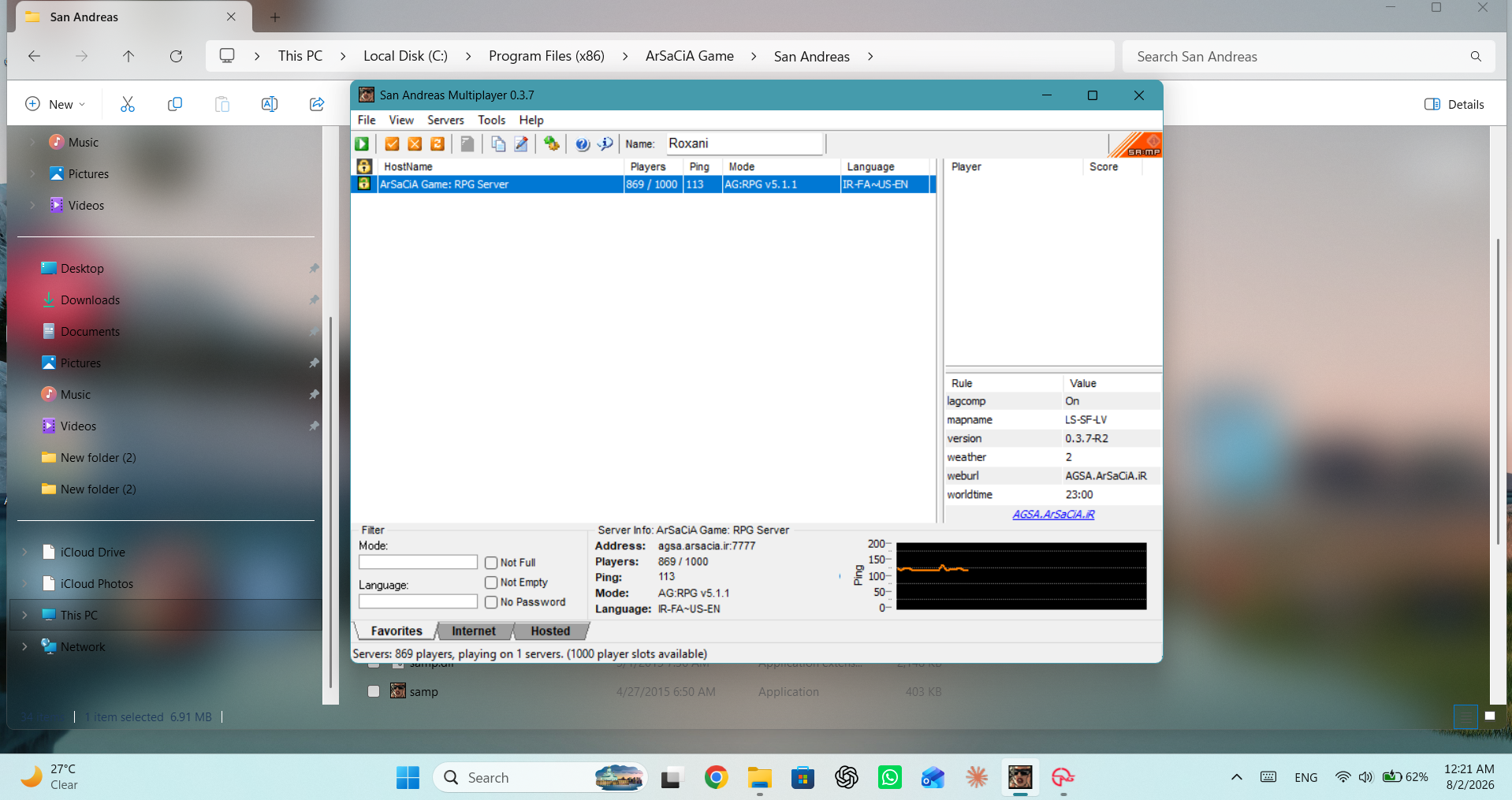The image size is (1512, 800).
Task: Click the green Connect play icon
Action: 362,143
